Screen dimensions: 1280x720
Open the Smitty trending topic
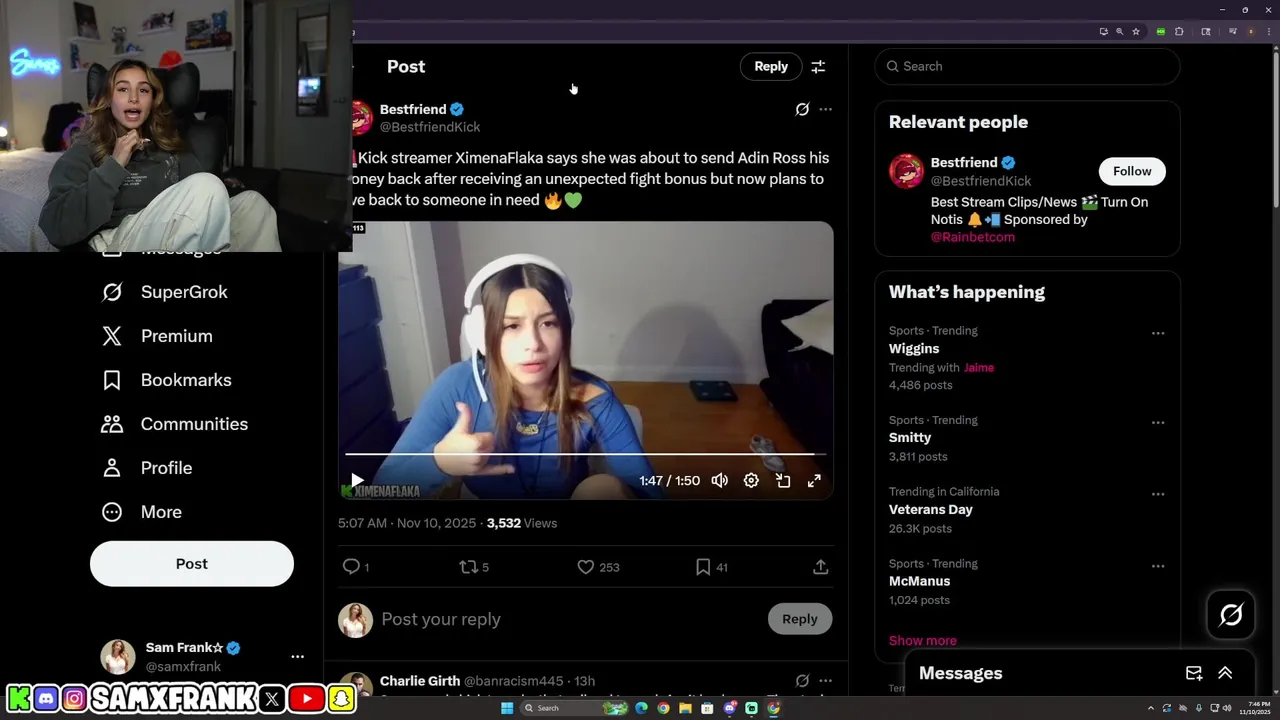(910, 438)
